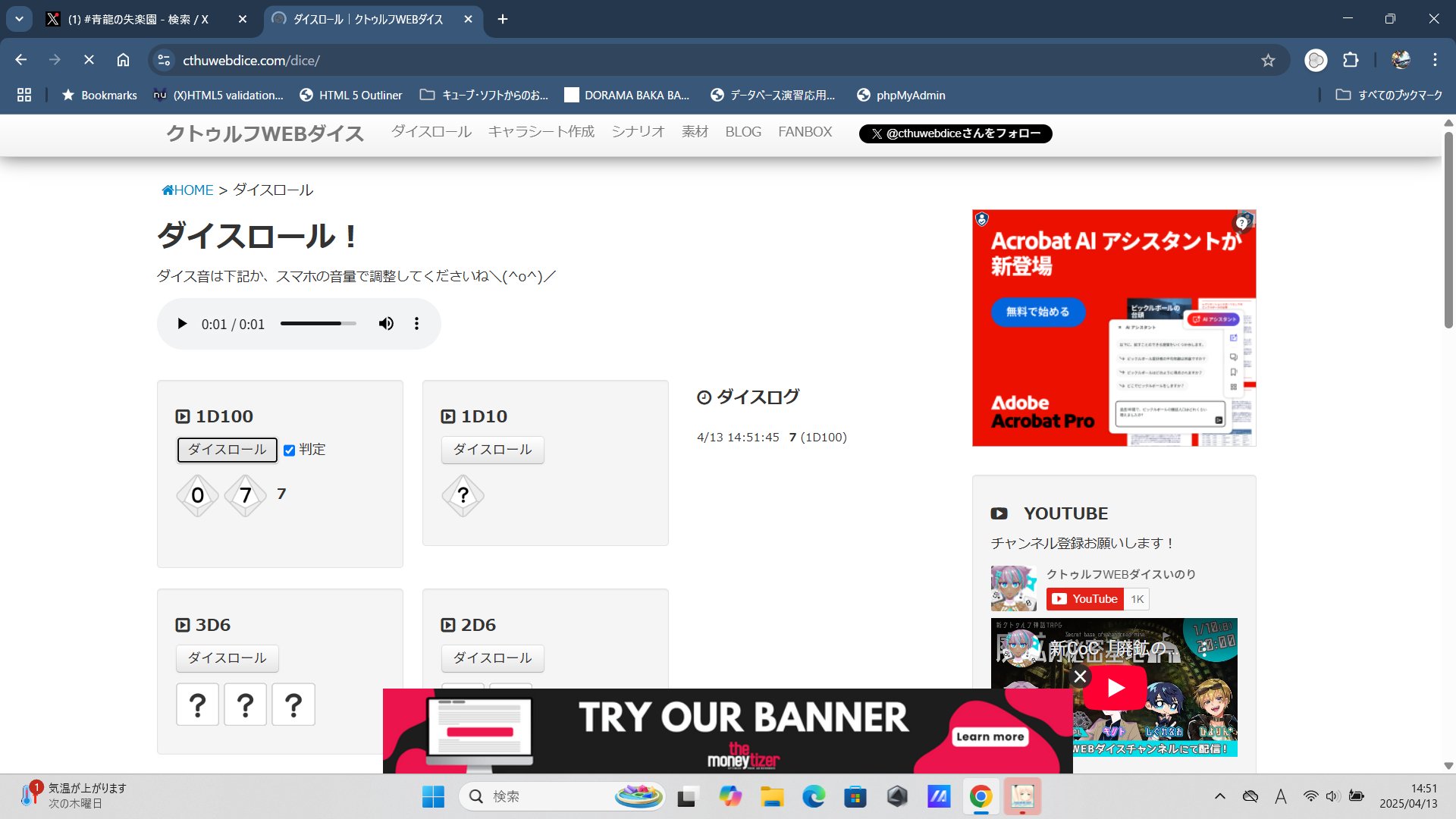Click the 1D10 question-mark die icon
The height and width of the screenshot is (819, 1456).
click(x=463, y=496)
